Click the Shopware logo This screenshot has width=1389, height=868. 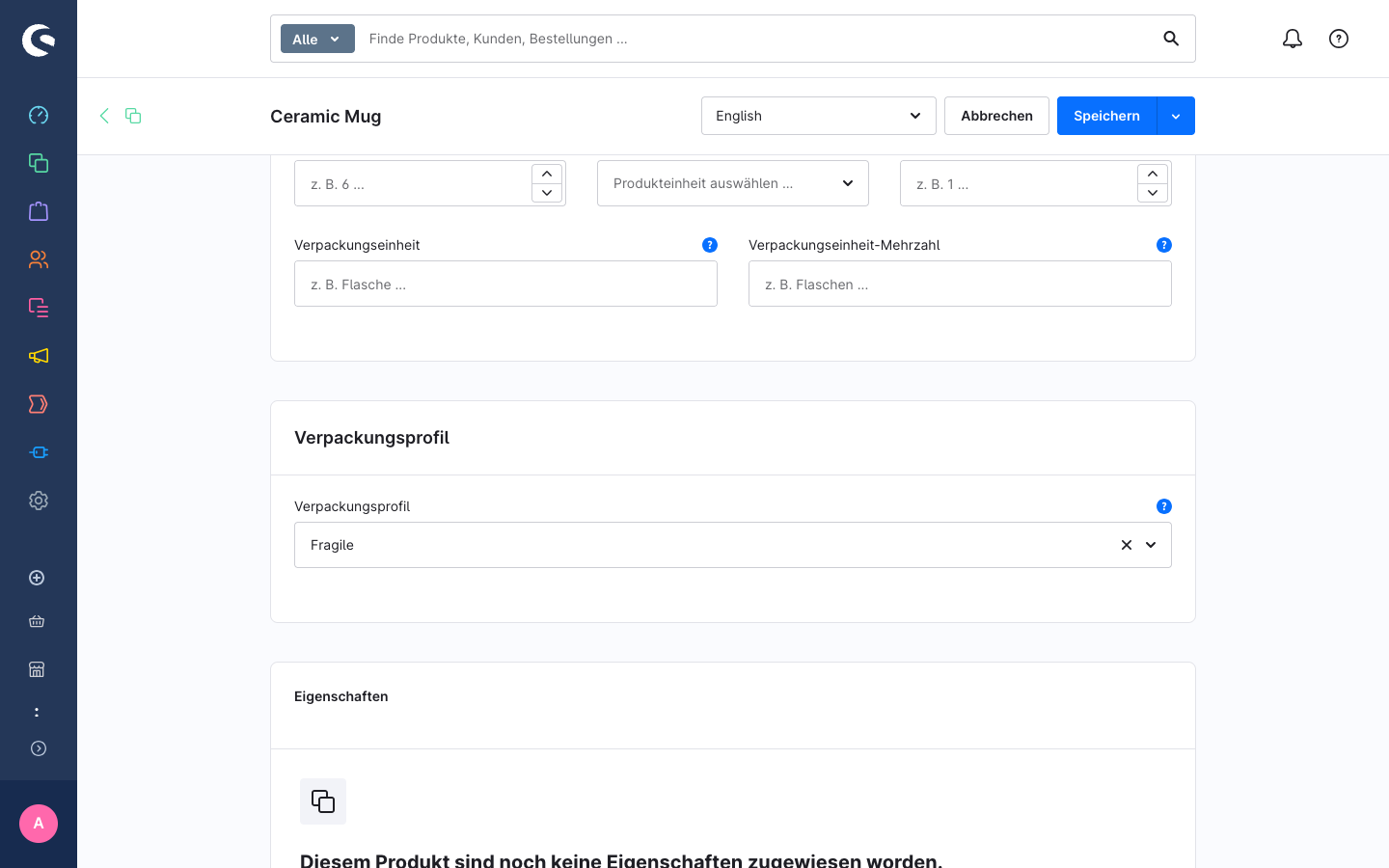coord(39,40)
